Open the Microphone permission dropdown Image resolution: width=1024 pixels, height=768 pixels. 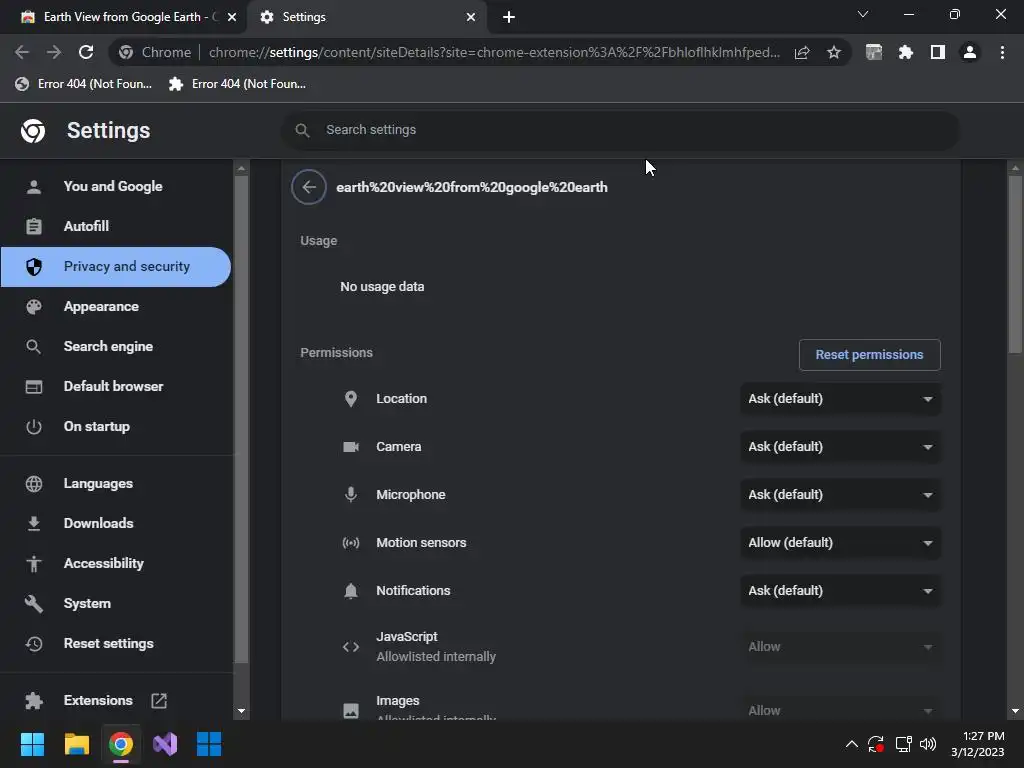coord(840,495)
